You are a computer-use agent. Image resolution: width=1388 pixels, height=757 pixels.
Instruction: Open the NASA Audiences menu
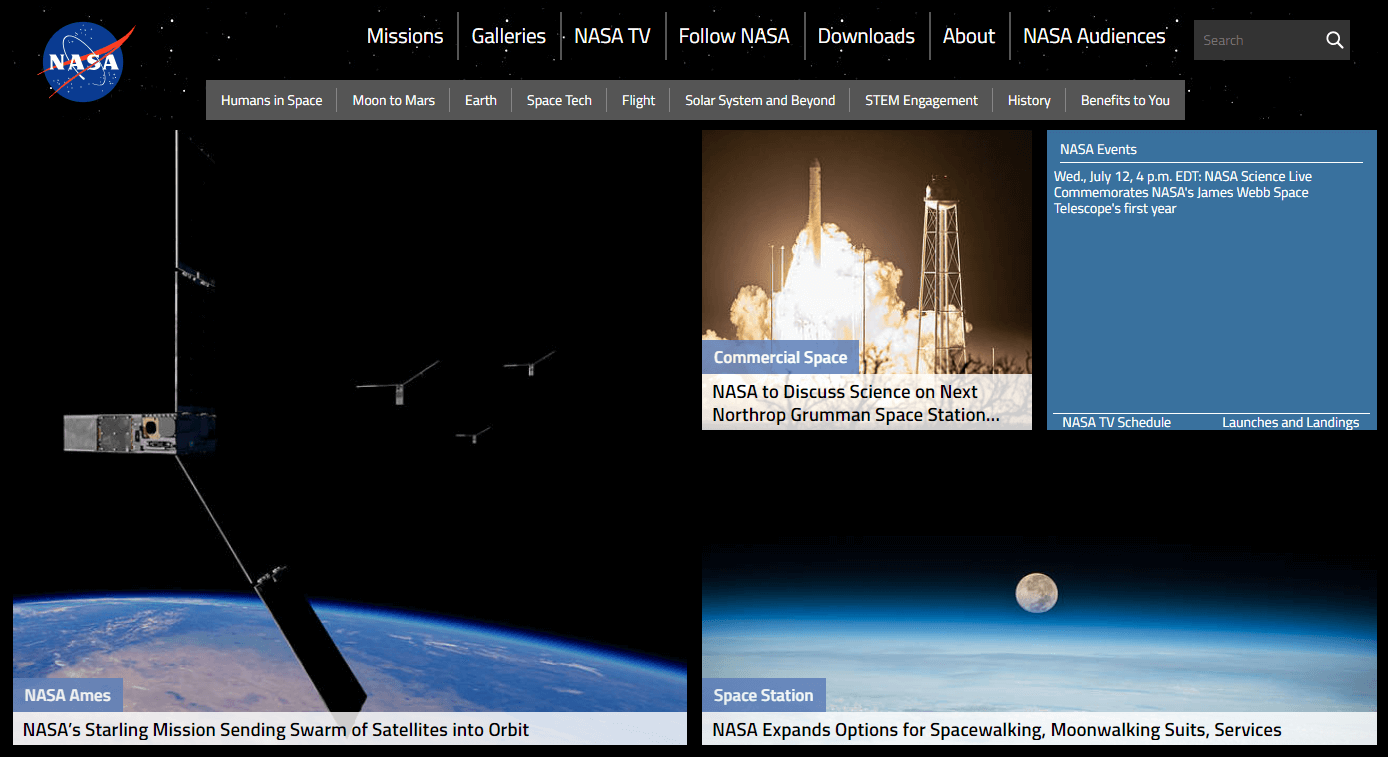click(1094, 36)
